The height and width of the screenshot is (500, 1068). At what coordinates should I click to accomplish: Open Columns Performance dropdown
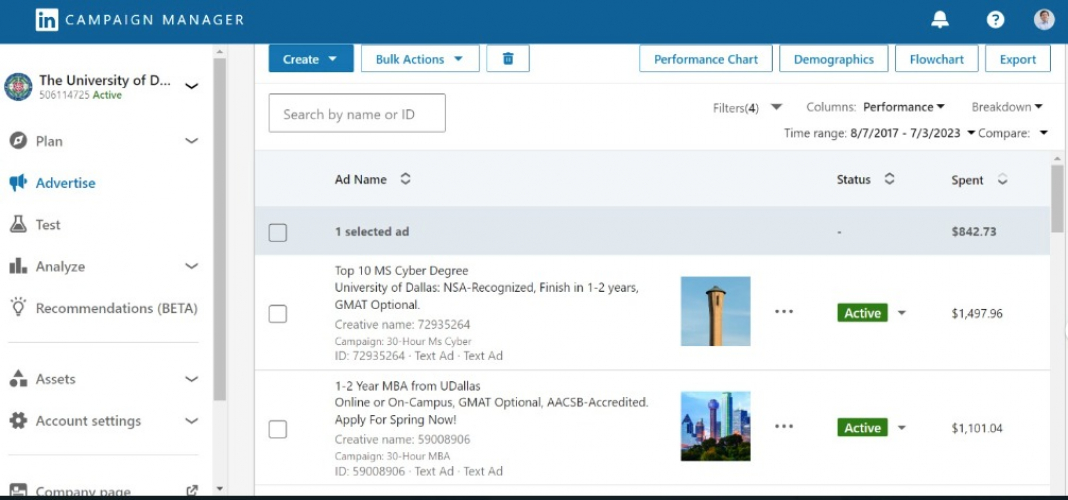point(903,107)
